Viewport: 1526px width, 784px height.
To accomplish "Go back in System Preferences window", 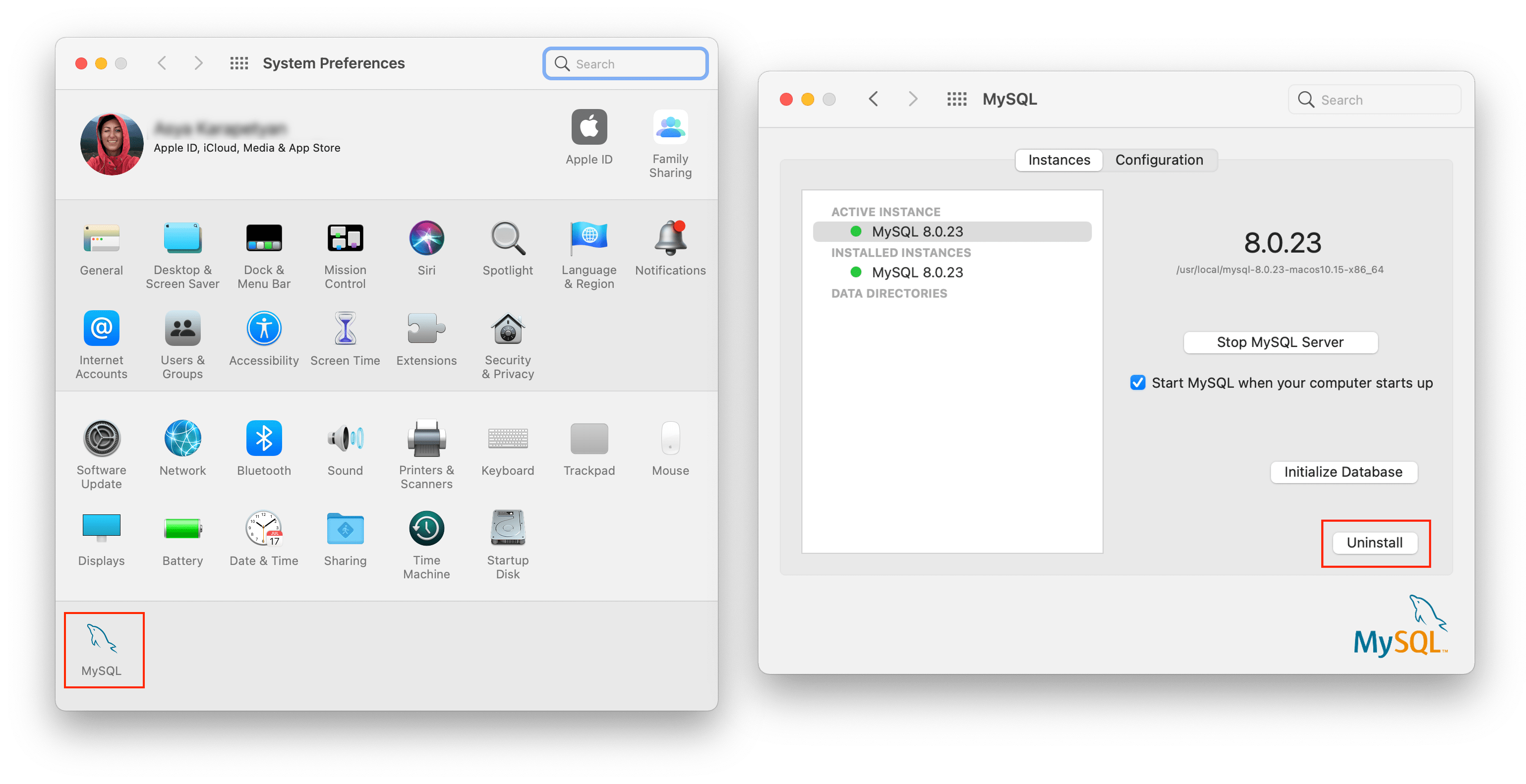I will [162, 63].
